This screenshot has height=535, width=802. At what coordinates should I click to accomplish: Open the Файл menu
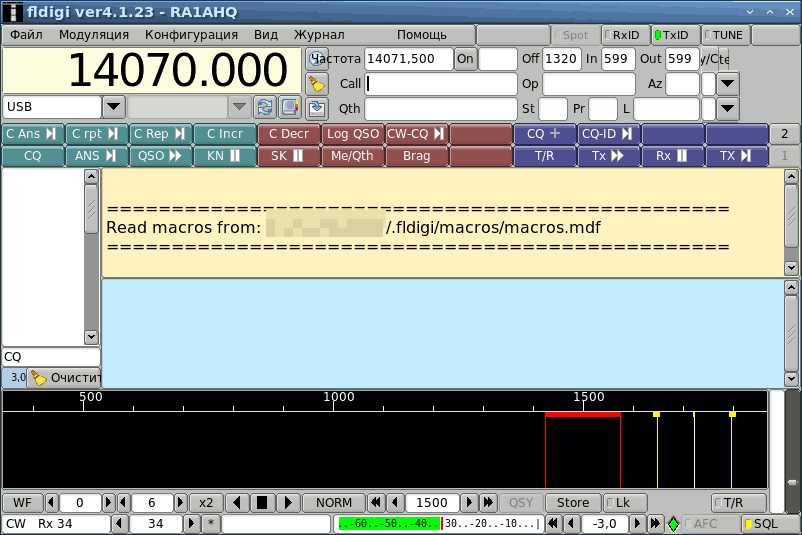coord(26,35)
